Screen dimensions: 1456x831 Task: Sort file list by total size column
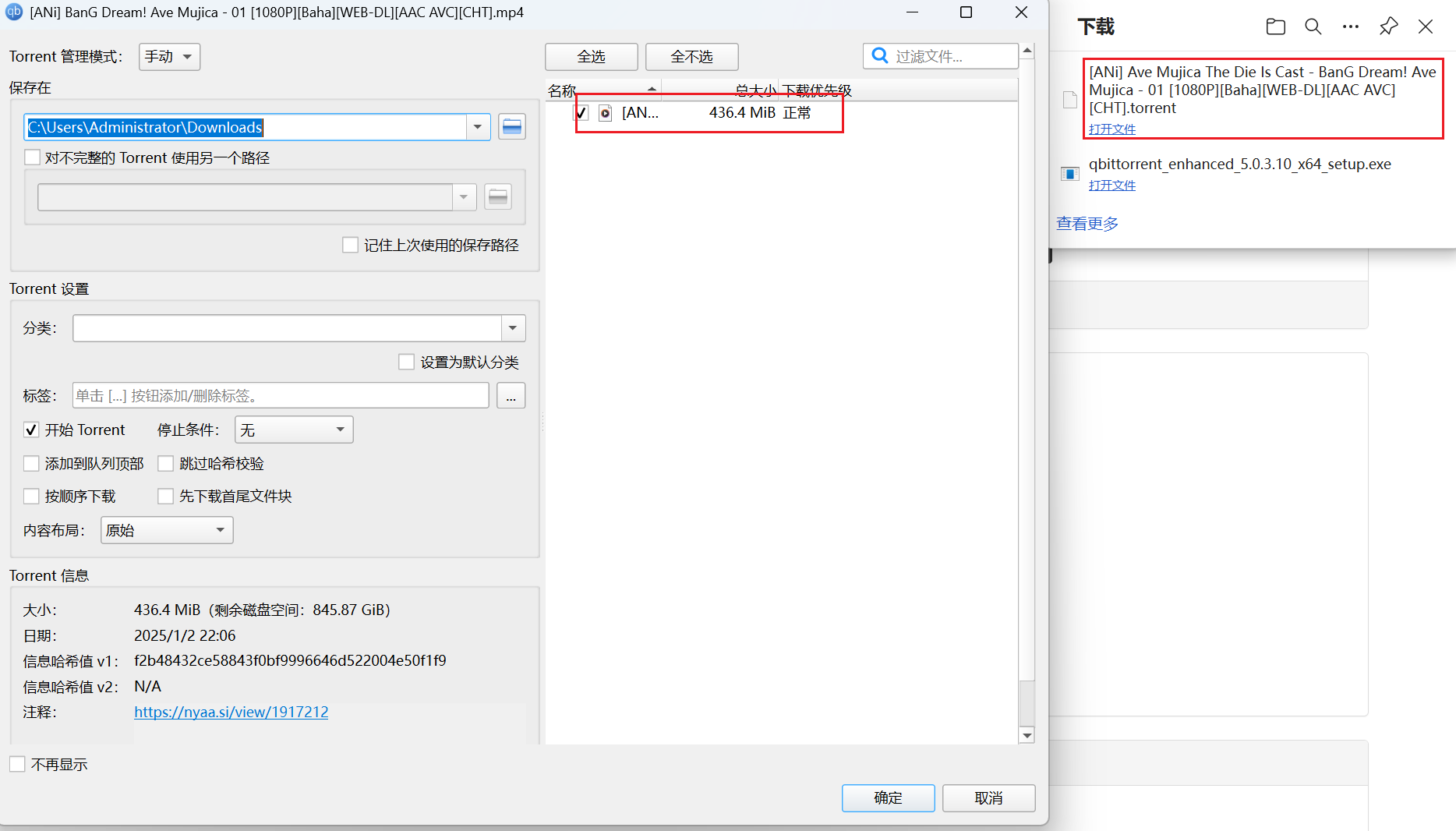(x=720, y=90)
